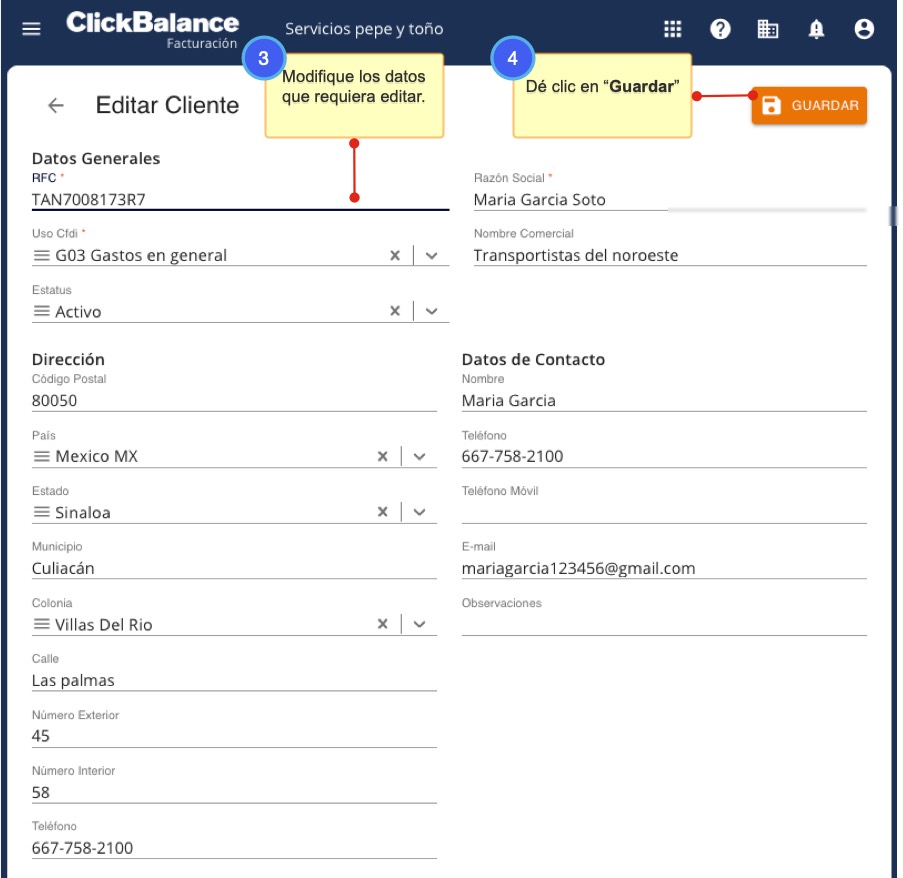
Task: Click the E-mail input field
Action: (x=663, y=569)
